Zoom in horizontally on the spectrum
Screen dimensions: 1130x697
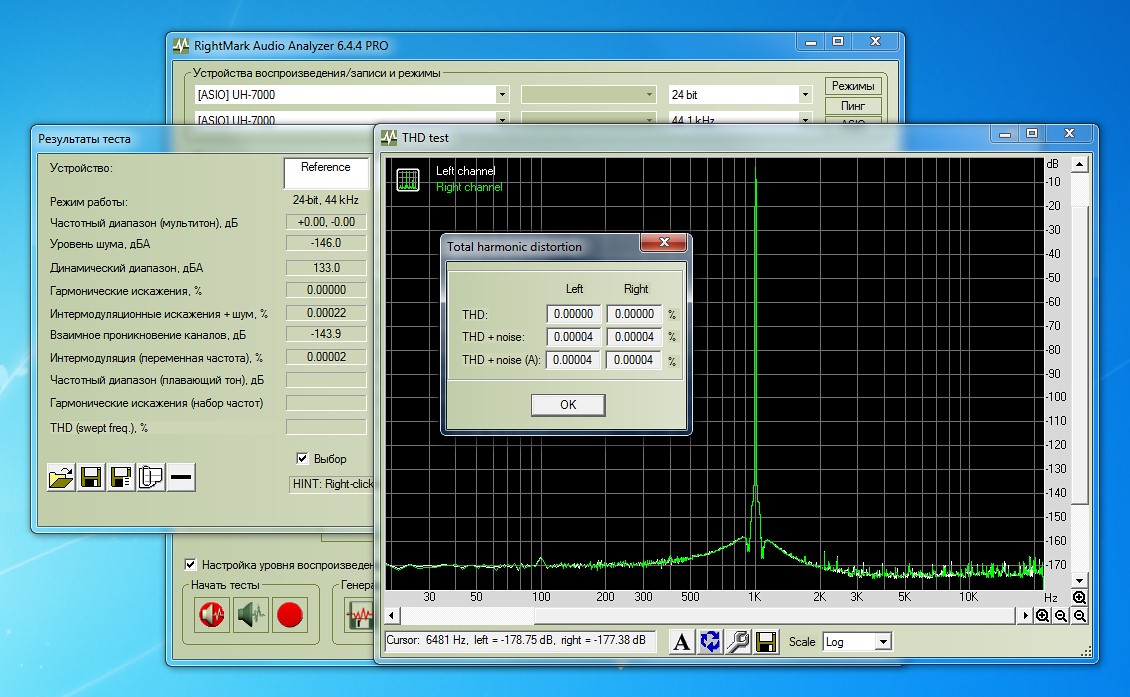click(1042, 616)
